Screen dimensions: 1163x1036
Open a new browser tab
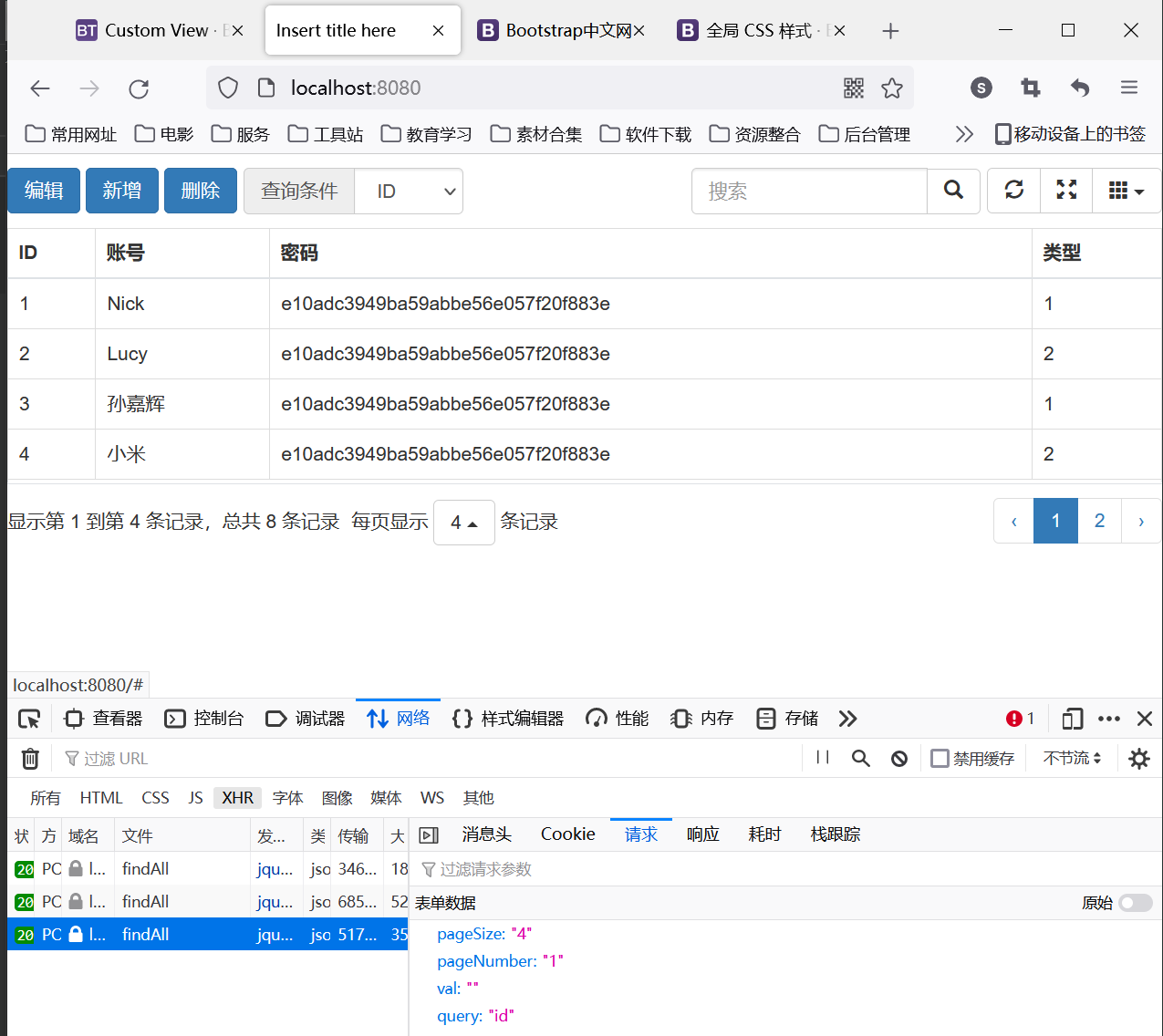(890, 31)
